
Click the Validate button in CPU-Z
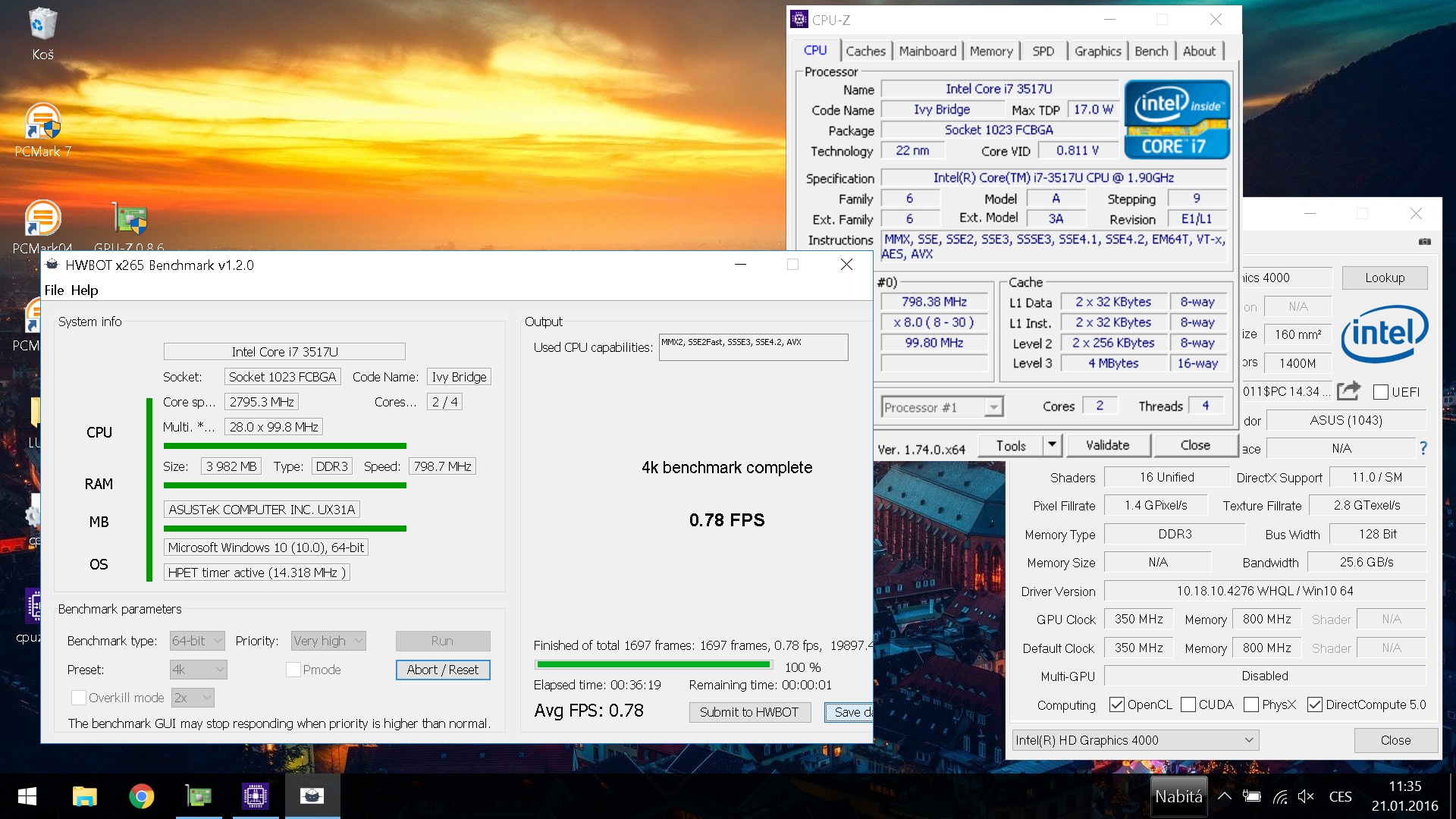(1108, 445)
